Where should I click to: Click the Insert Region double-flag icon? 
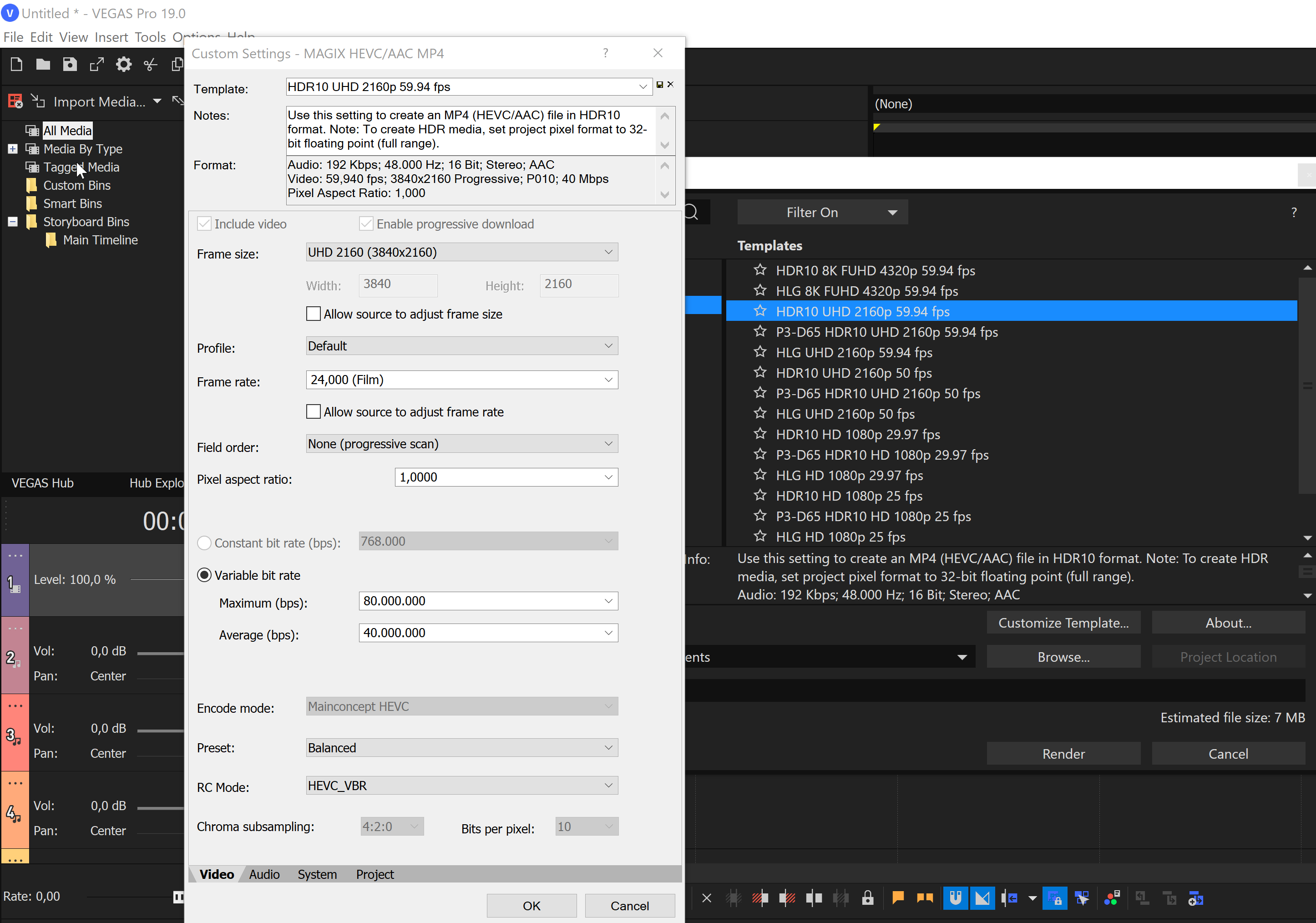click(x=925, y=898)
